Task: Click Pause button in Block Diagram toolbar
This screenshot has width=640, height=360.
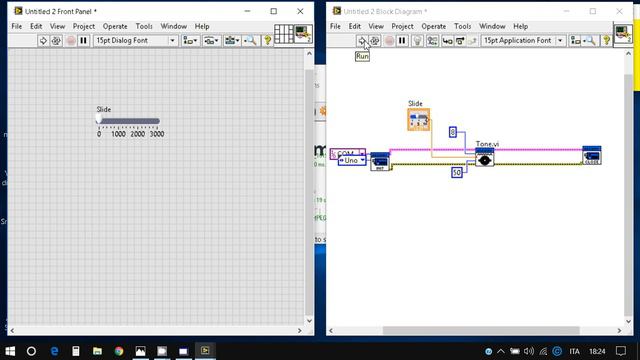Action: [x=402, y=40]
